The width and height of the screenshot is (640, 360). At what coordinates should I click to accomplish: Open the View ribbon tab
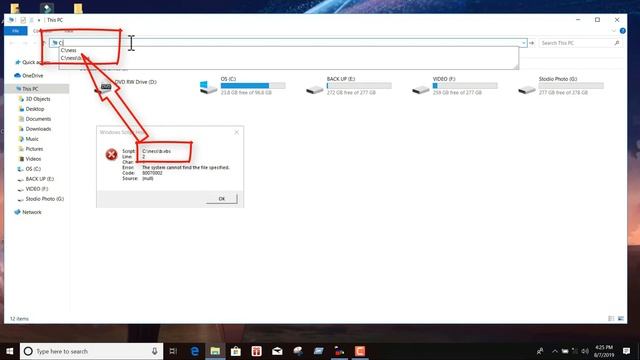(x=69, y=31)
